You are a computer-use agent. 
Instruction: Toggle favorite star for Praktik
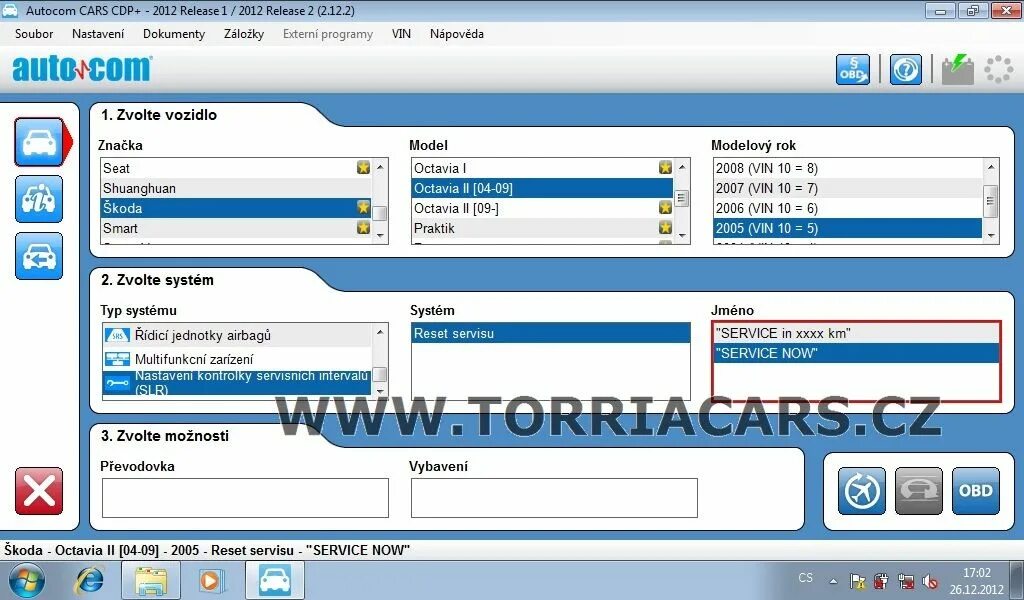[x=665, y=228]
